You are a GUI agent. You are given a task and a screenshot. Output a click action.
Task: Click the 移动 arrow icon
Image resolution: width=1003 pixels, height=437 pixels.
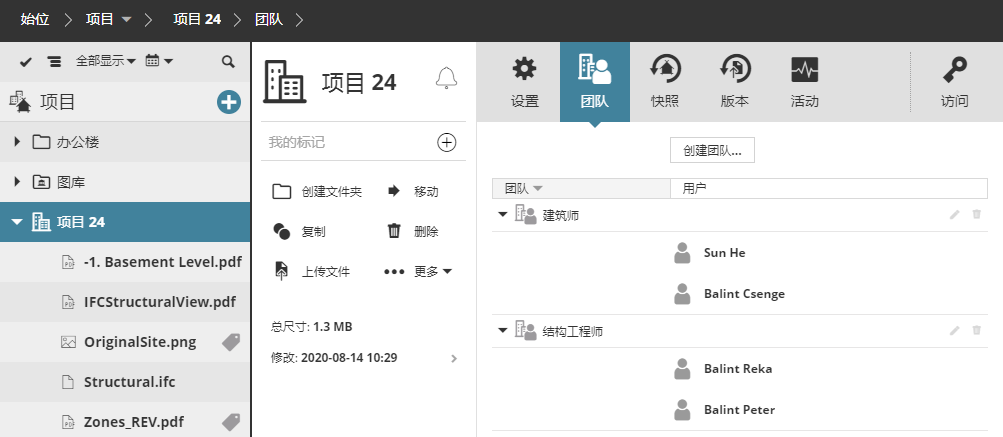(394, 191)
